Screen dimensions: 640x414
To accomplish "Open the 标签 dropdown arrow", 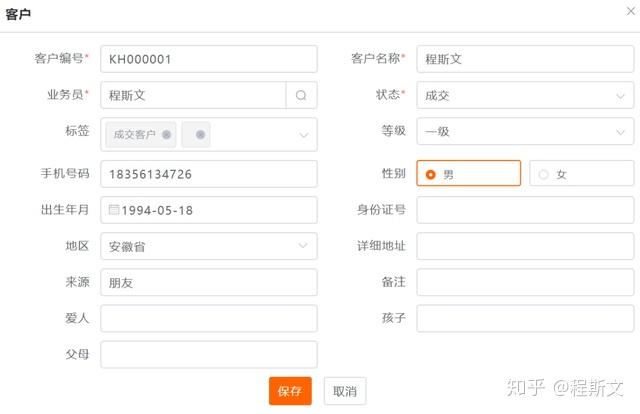I will point(303,134).
